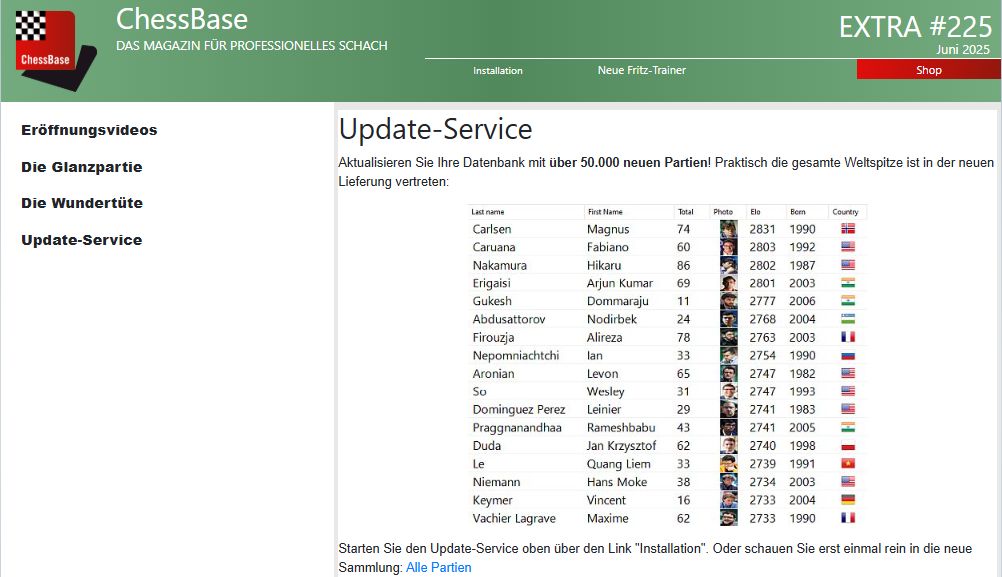Click Hikaru Nakamura's photo thumbnail

pos(728,265)
